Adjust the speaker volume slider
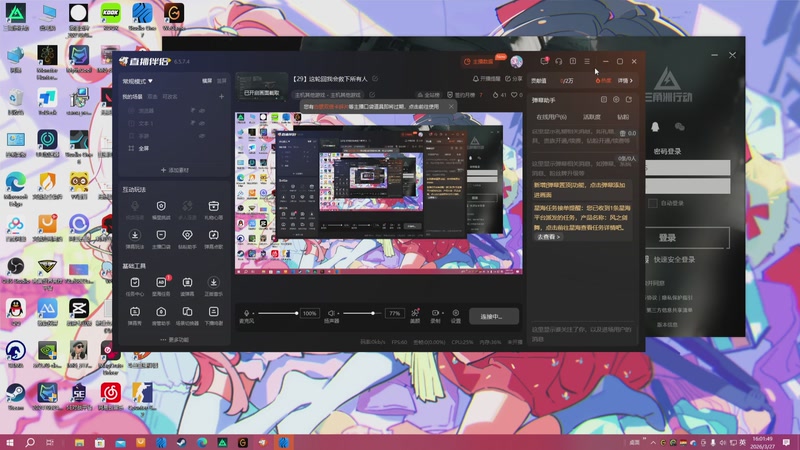This screenshot has width=800, height=450. pyautogui.click(x=362, y=313)
